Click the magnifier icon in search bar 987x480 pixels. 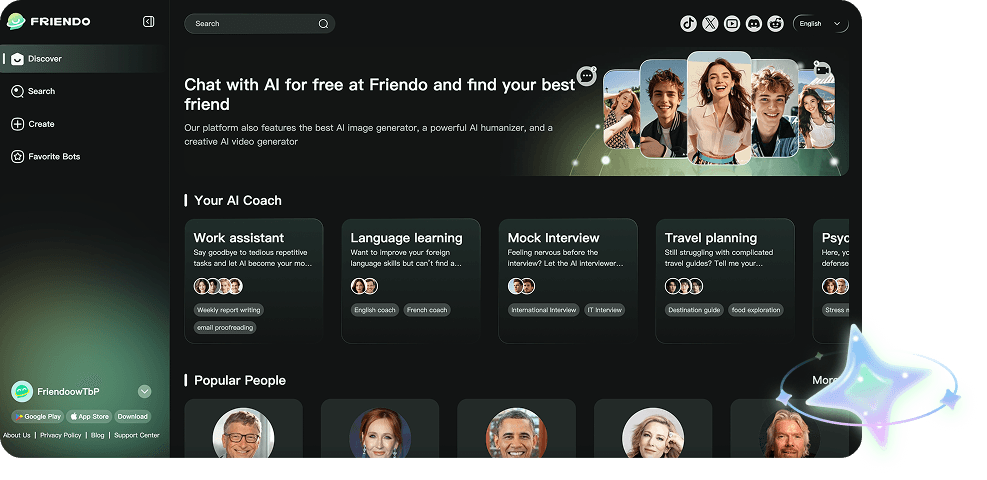click(x=324, y=24)
